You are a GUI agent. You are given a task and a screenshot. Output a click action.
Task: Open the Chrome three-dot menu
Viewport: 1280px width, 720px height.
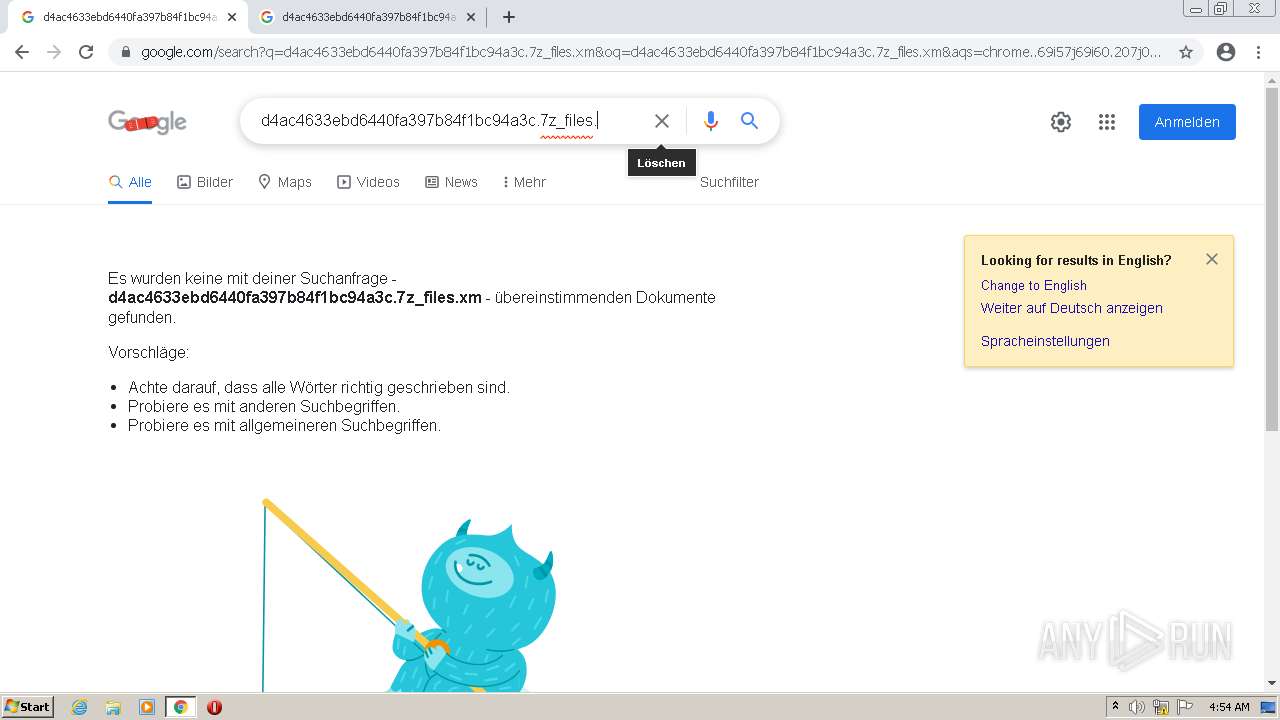[1258, 52]
